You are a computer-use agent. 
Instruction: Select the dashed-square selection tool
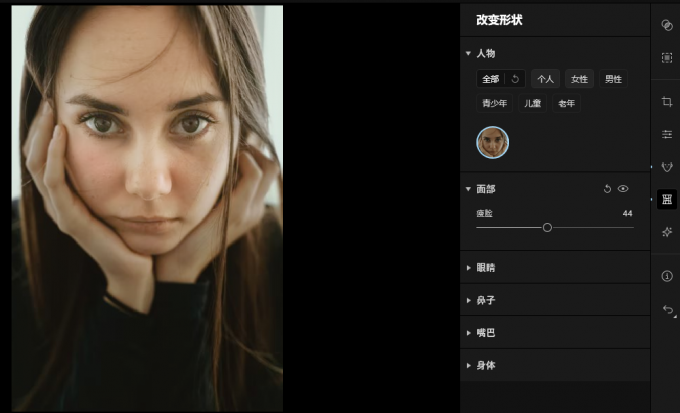(667, 58)
